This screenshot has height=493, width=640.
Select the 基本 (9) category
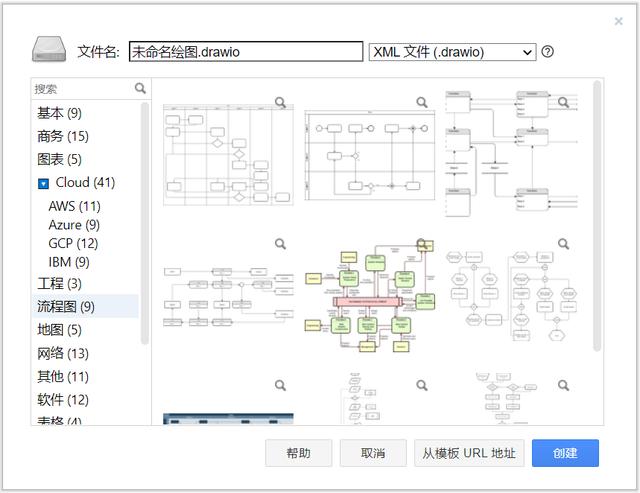click(x=59, y=113)
